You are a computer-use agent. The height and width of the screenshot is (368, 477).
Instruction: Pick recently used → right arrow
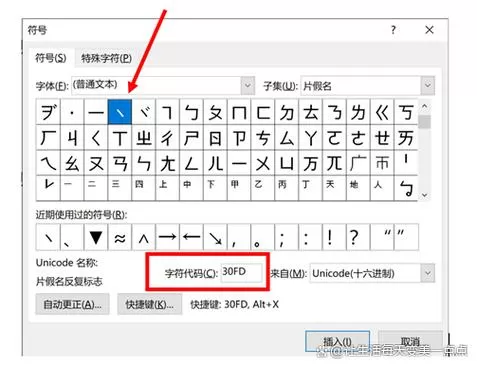167,237
